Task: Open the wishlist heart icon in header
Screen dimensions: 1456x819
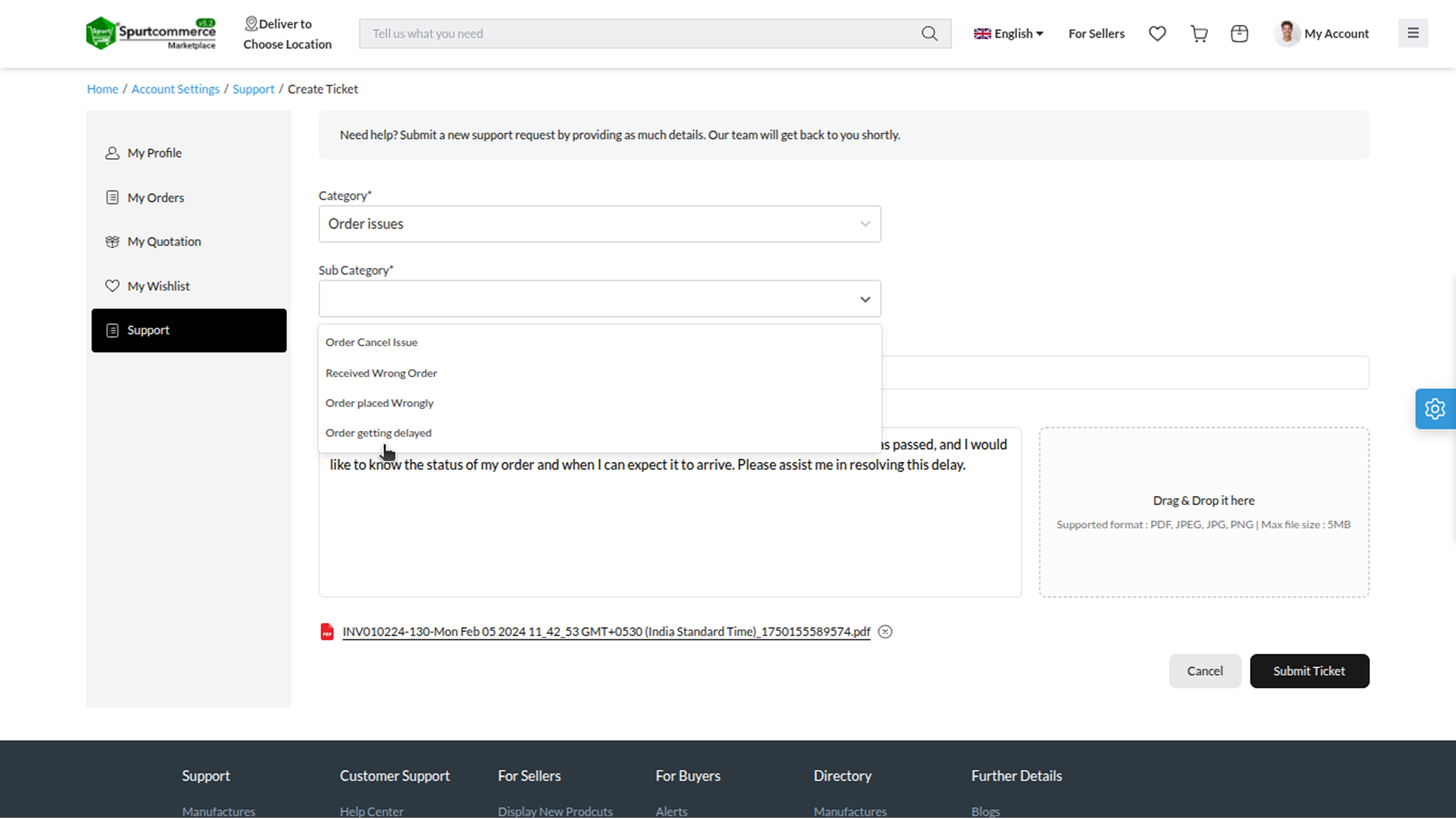Action: (1157, 33)
